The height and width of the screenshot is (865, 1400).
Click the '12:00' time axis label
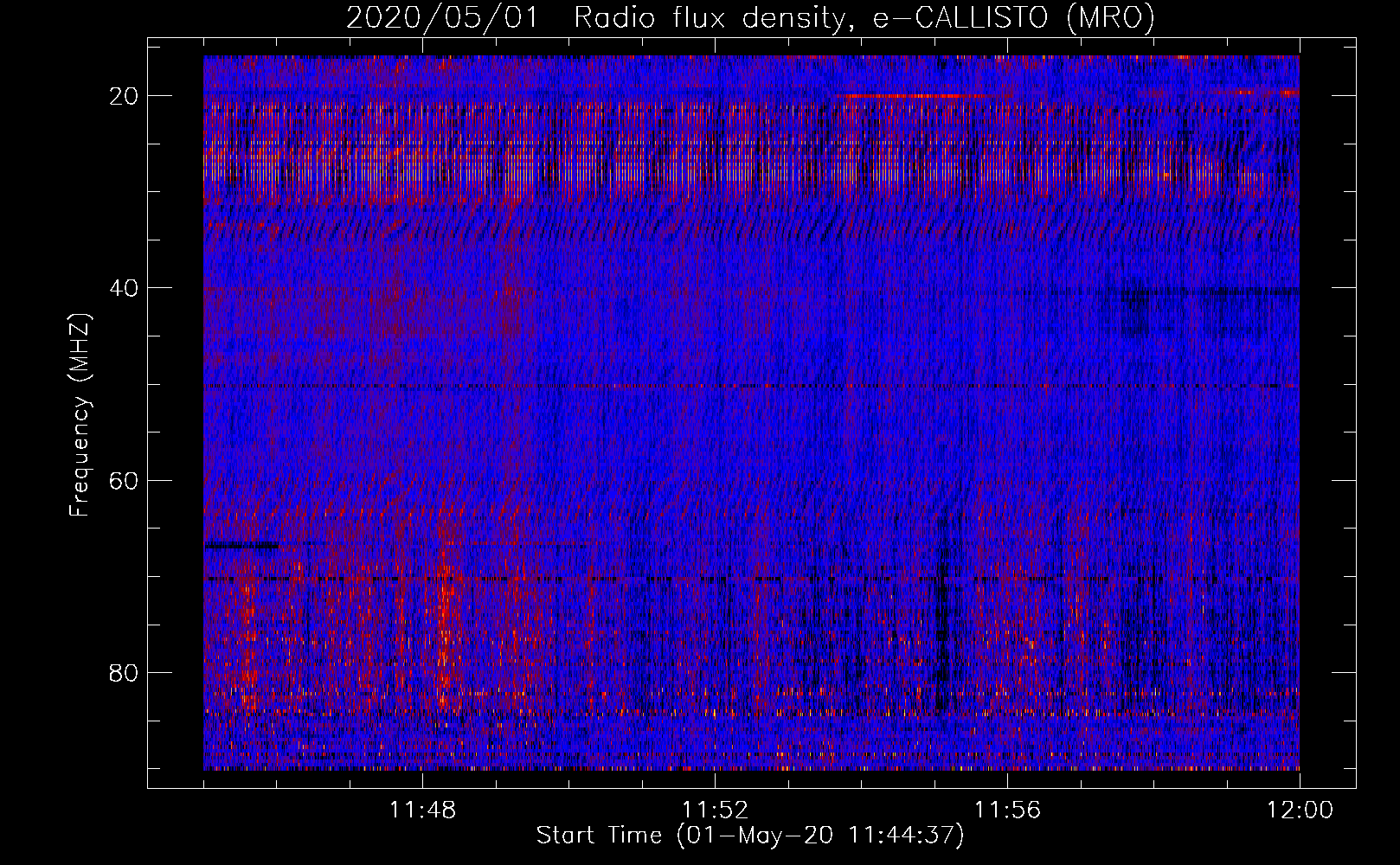1300,811
